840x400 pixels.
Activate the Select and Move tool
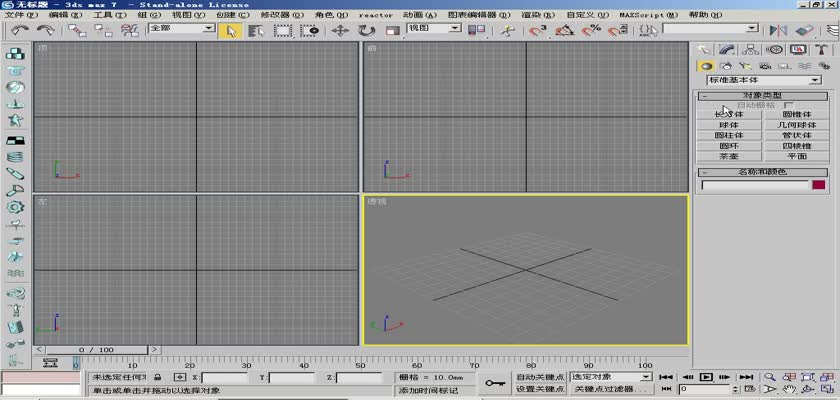click(340, 31)
